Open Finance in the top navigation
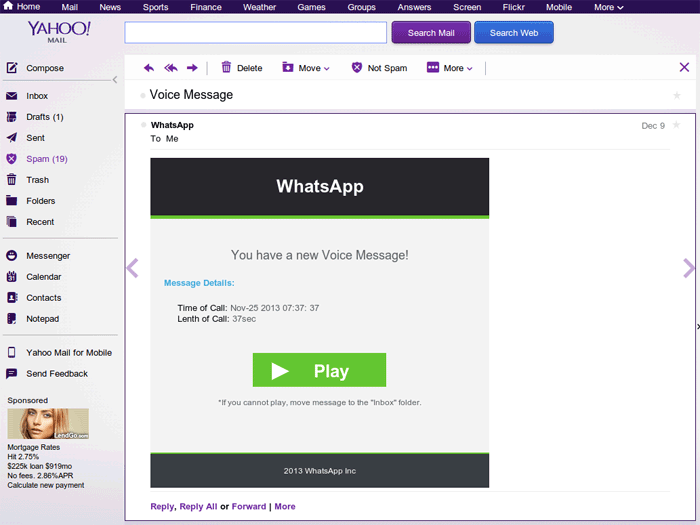Screen dimensions: 700x525 pyautogui.click(x=206, y=7)
